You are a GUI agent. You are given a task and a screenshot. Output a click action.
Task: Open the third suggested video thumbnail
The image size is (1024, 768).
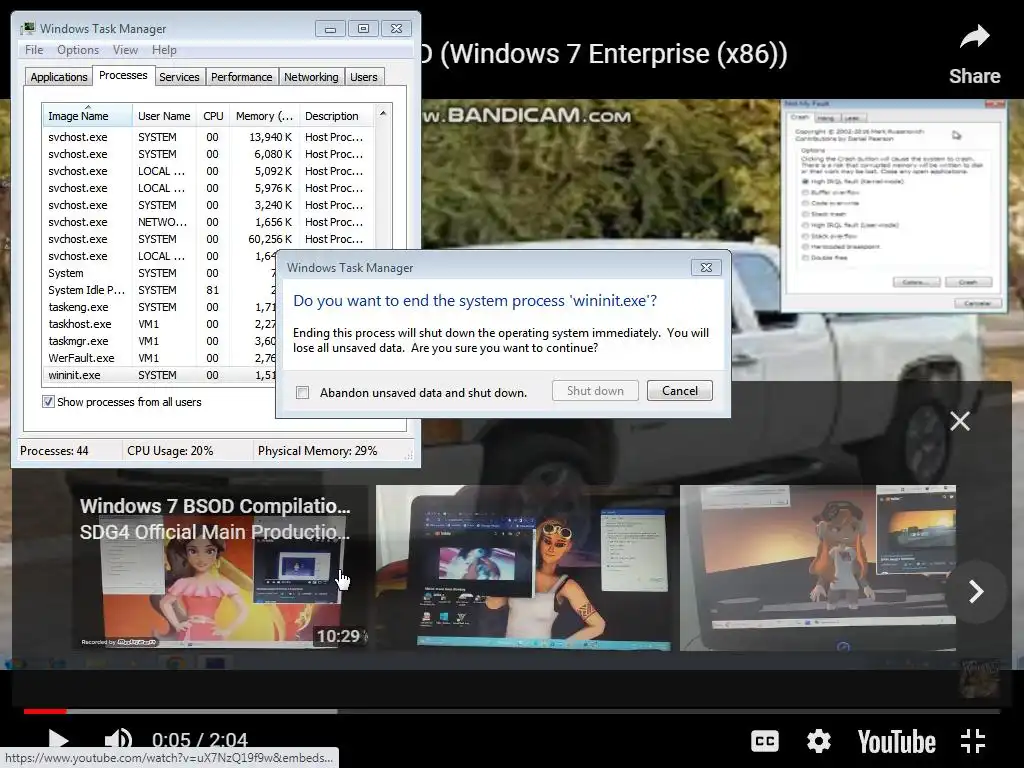click(818, 568)
